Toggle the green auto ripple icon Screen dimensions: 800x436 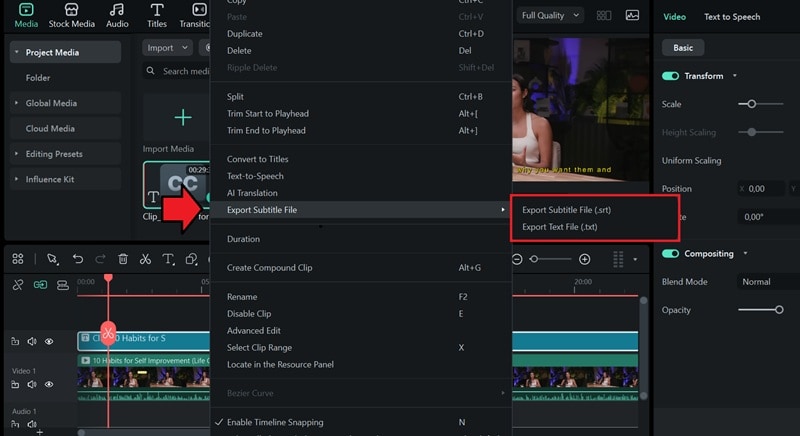pos(40,285)
